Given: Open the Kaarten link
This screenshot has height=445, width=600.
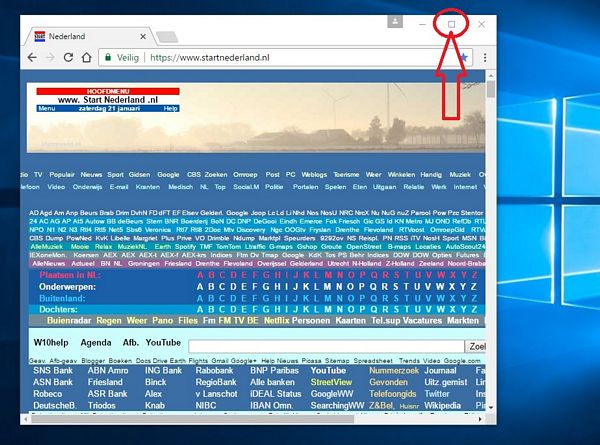Looking at the screenshot, I should [x=351, y=321].
